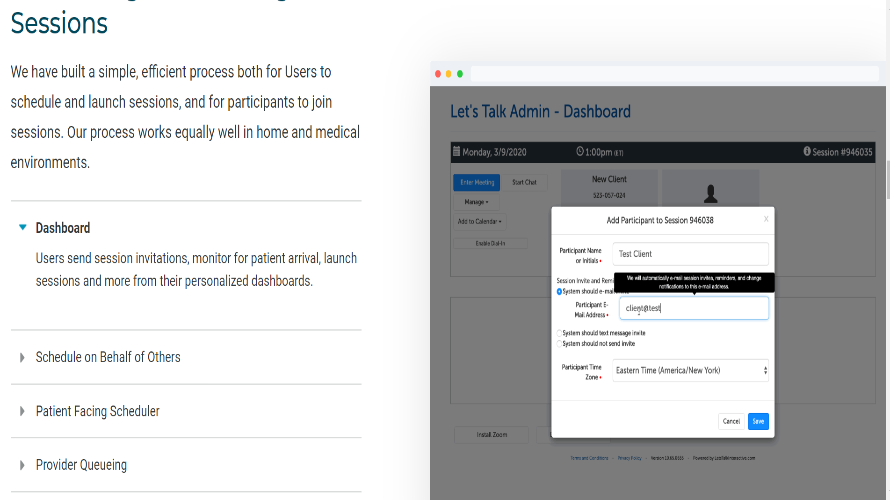Open the Participant Time Zone dropdown

pyautogui.click(x=690, y=371)
